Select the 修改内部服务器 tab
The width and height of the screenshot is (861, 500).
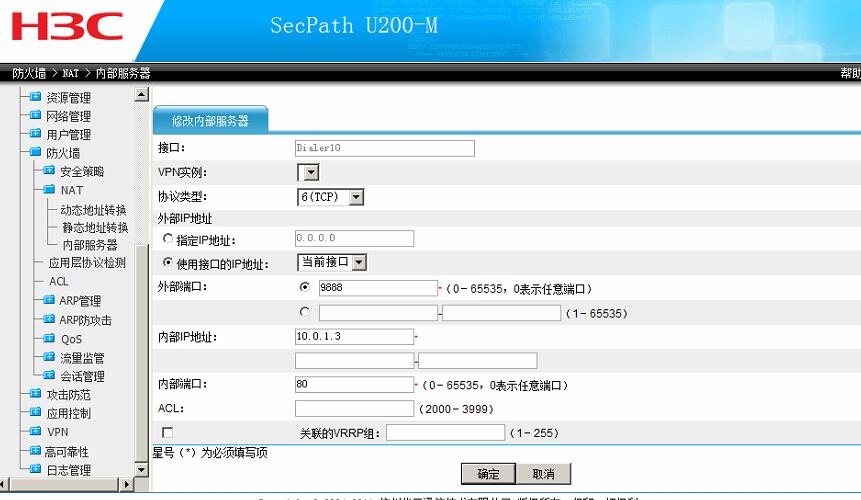pyautogui.click(x=210, y=120)
